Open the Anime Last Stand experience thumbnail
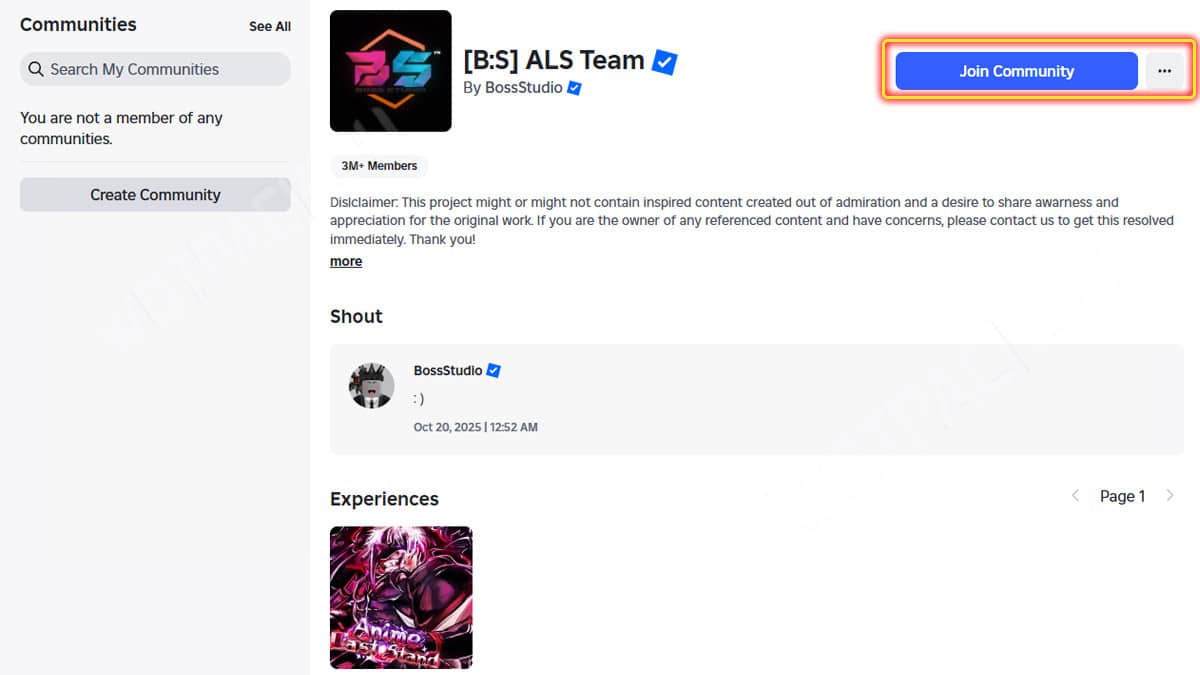1200x675 pixels. click(401, 598)
